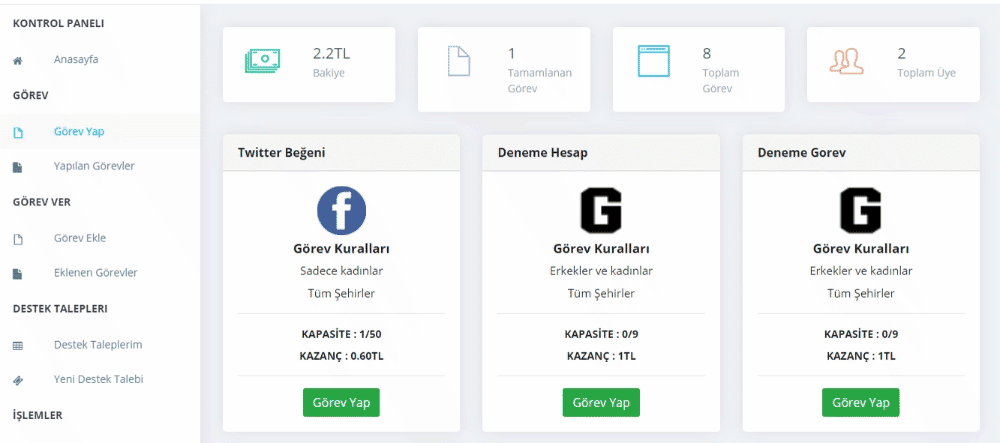Image resolution: width=1000 pixels, height=443 pixels.
Task: Click the G logo in Deneme Hesap card
Action: 601,210
